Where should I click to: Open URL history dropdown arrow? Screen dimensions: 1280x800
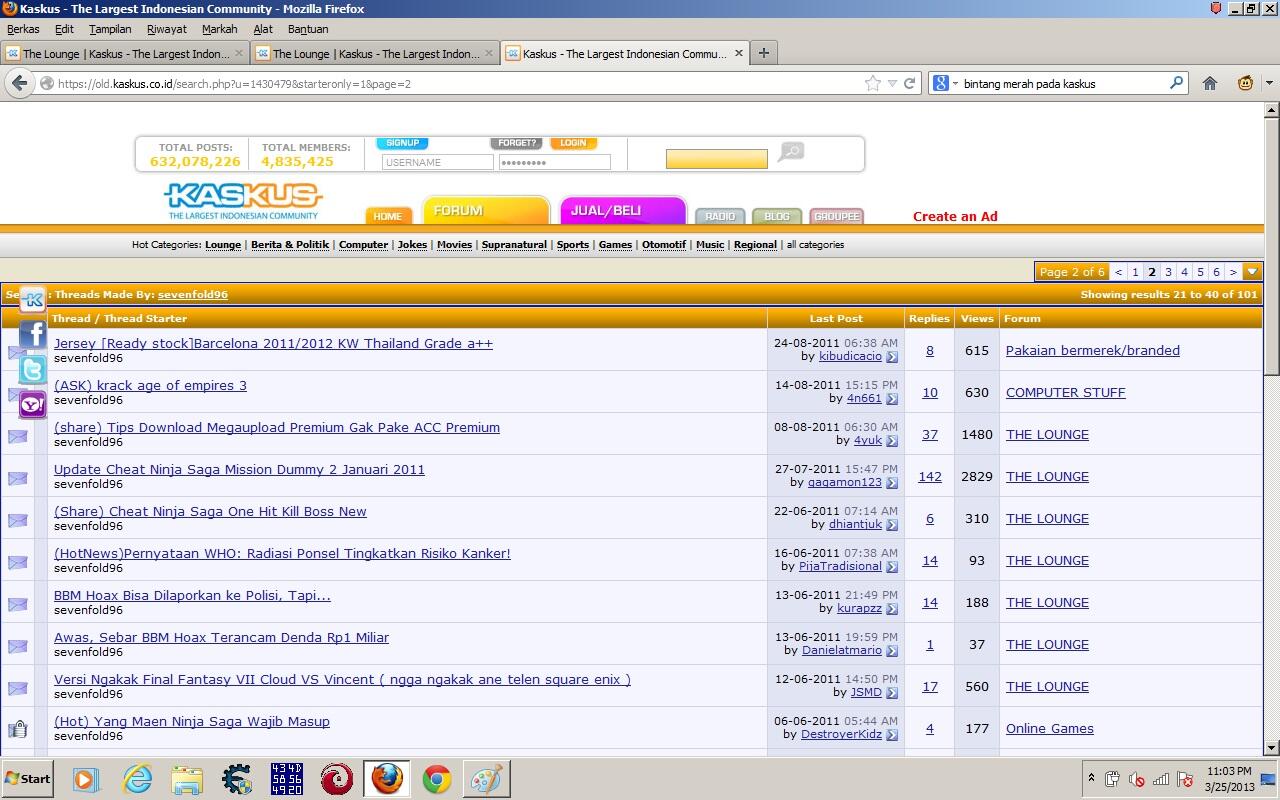pos(892,83)
